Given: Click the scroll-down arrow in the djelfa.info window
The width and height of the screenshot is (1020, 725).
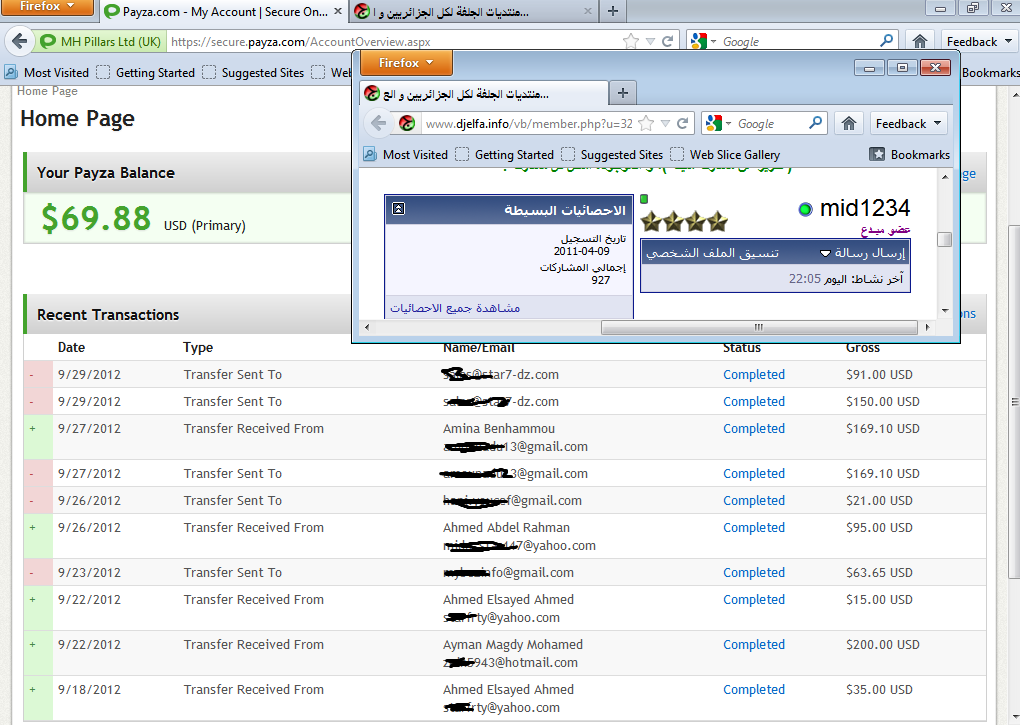Looking at the screenshot, I should coord(945,311).
